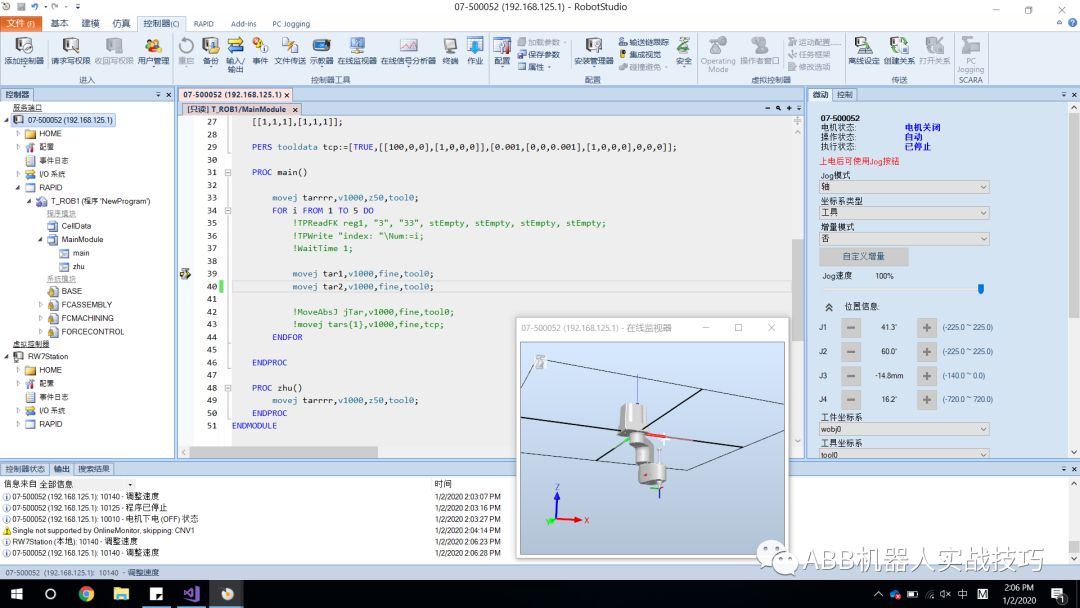Switch to the 建模 ribbon tab

[x=90, y=23]
